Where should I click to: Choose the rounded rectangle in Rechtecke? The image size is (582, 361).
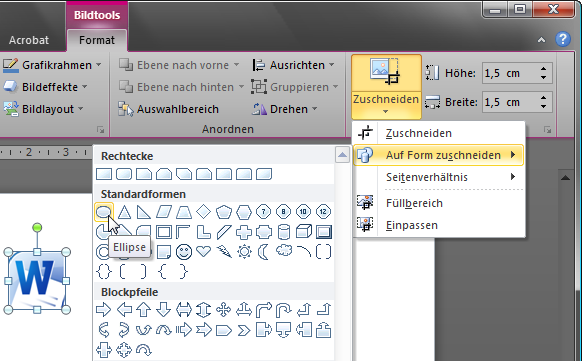tap(124, 174)
